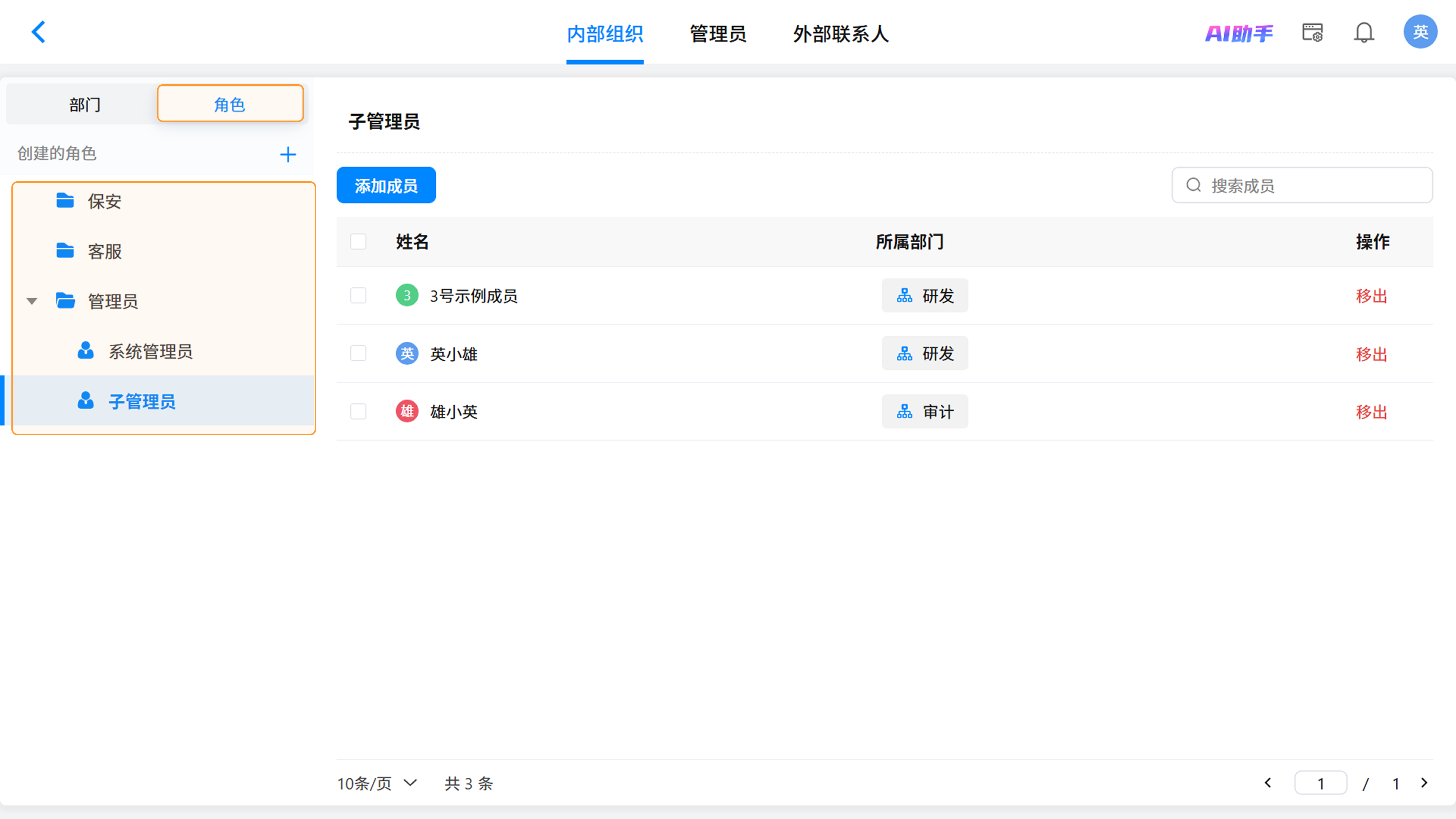1456x819 pixels.
Task: Click member name 3号示例成员
Action: (x=474, y=296)
